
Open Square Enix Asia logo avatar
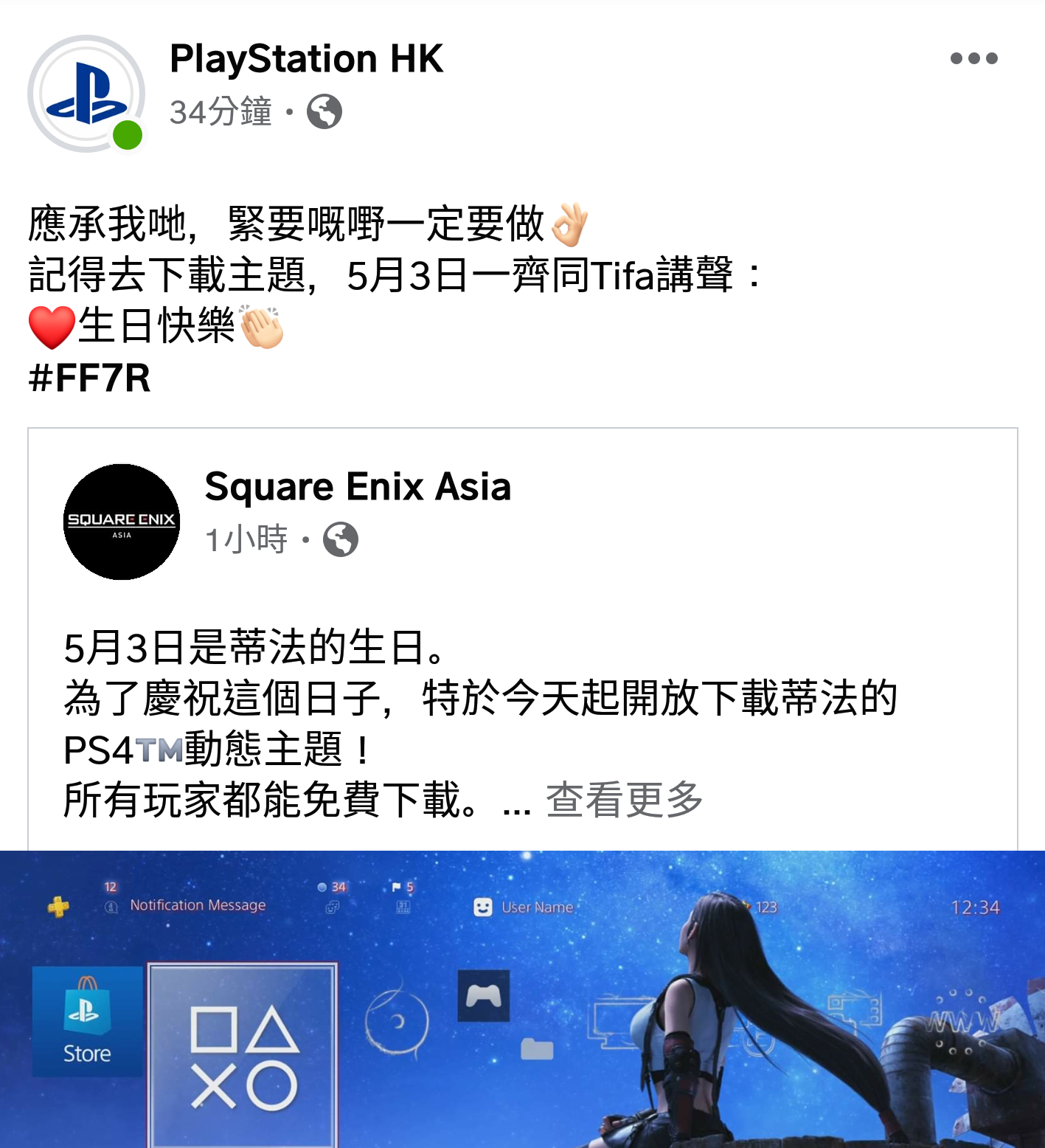point(122,522)
